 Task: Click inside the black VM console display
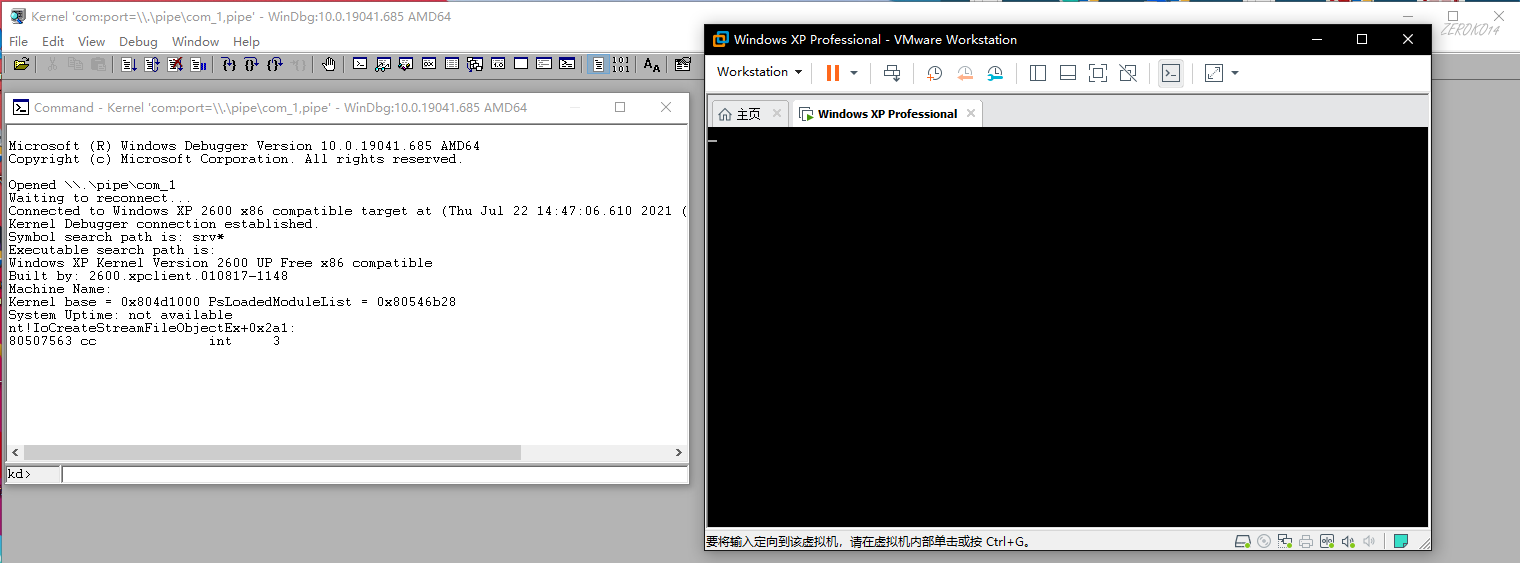pos(1068,327)
